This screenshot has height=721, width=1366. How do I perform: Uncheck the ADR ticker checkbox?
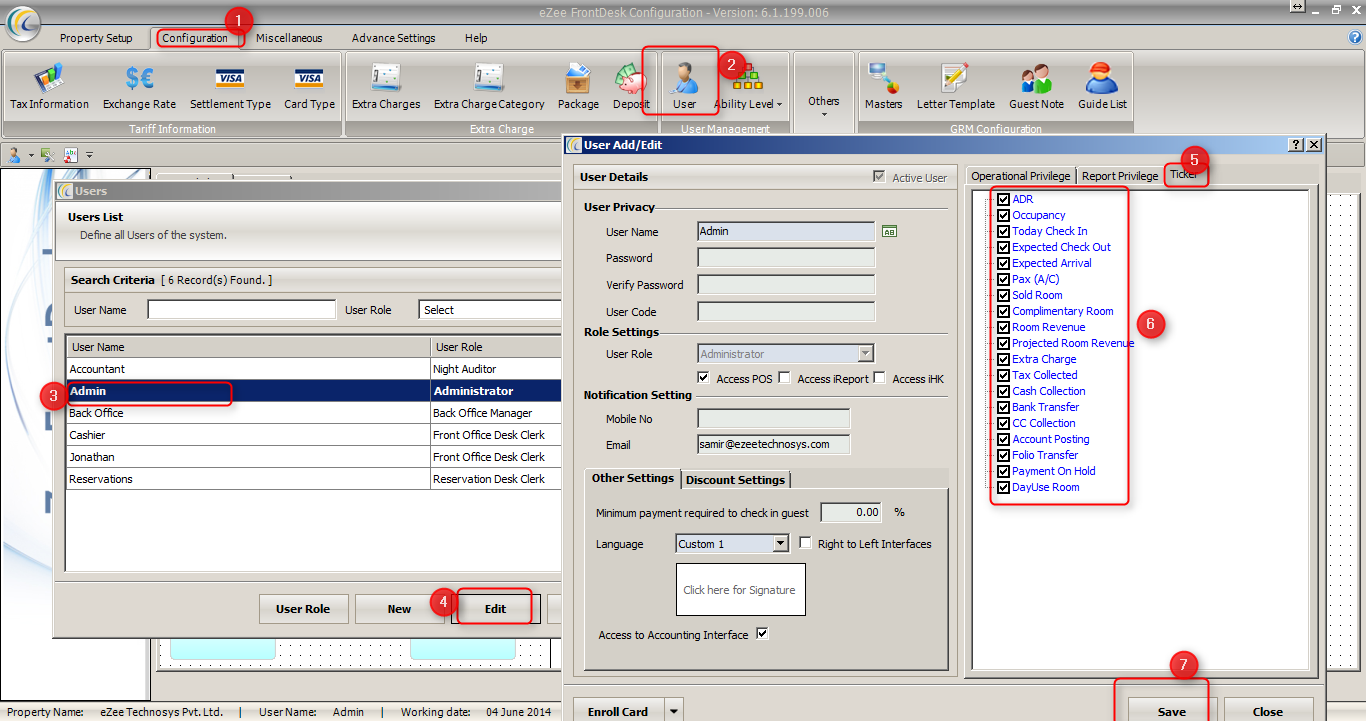1004,199
